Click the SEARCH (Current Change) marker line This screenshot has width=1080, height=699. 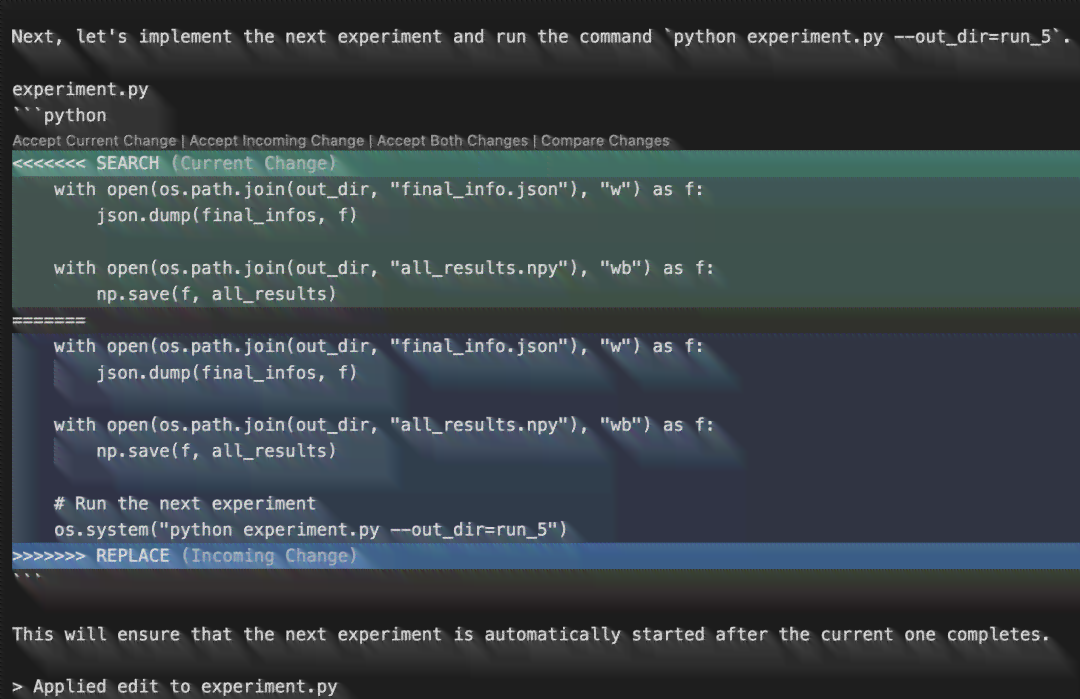tap(546, 163)
